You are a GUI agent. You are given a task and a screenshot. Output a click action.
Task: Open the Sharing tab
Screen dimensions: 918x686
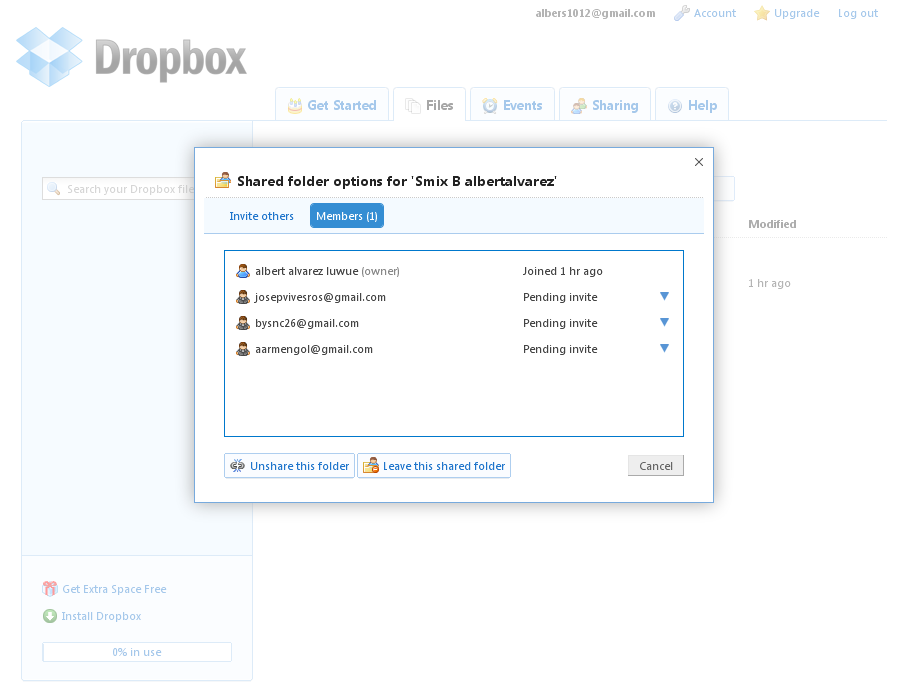(604, 105)
